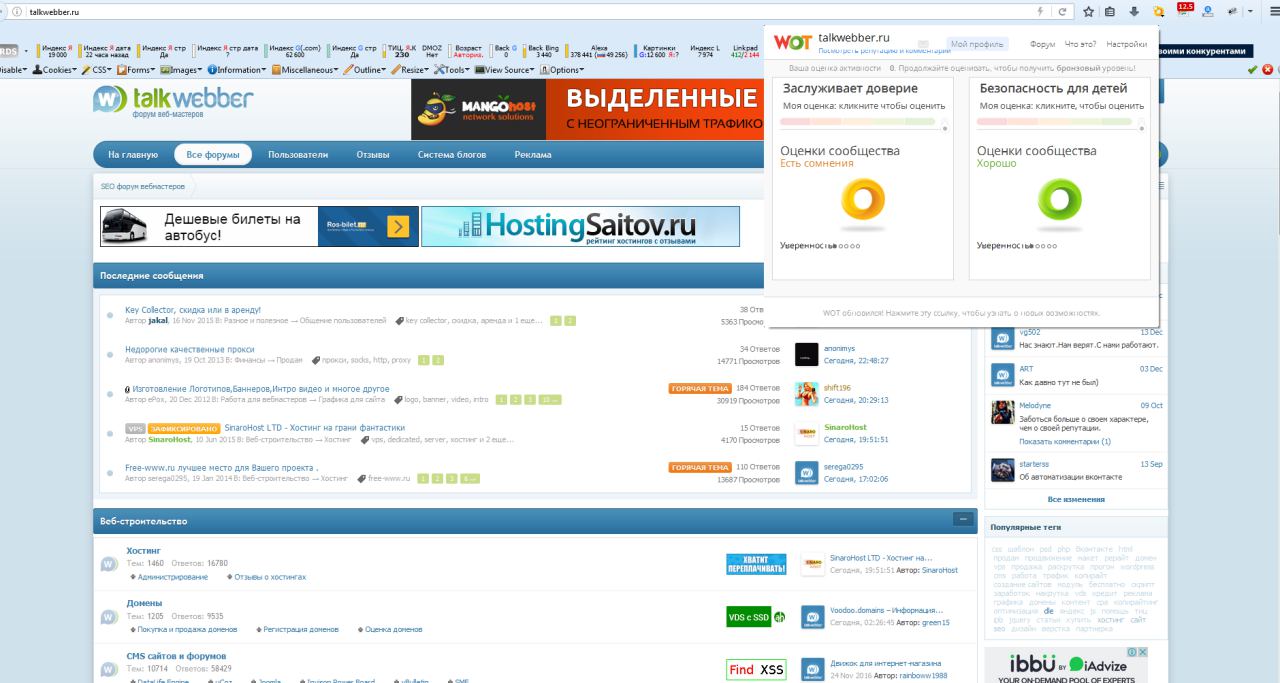Click the Melodyne avatar in the sidebar

point(1003,412)
